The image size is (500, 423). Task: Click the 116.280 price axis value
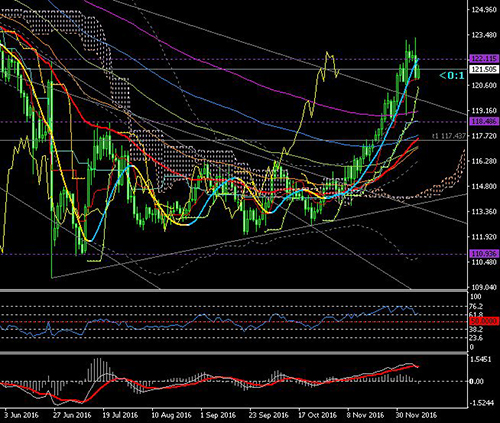484,161
